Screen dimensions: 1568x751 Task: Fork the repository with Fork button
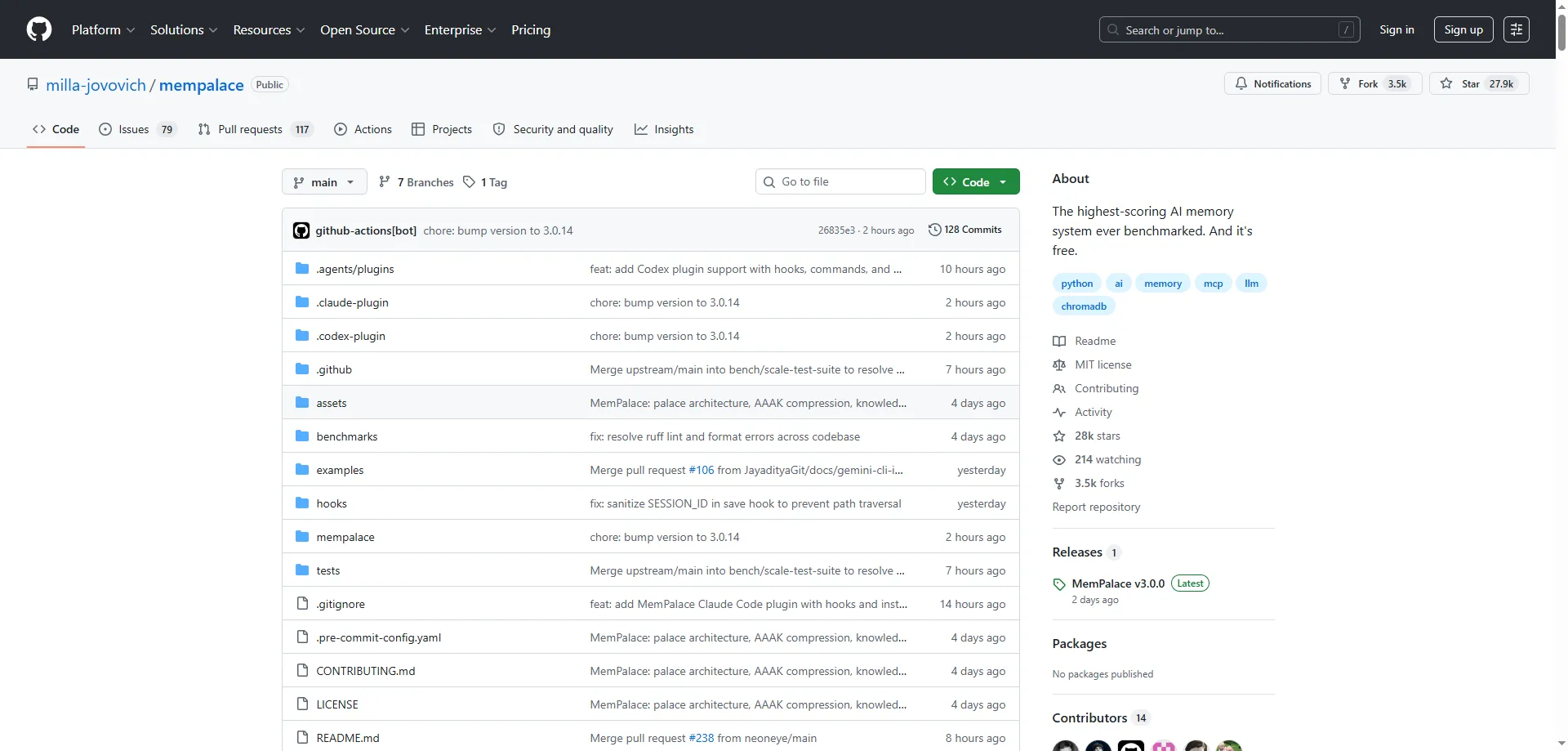pyautogui.click(x=1375, y=83)
